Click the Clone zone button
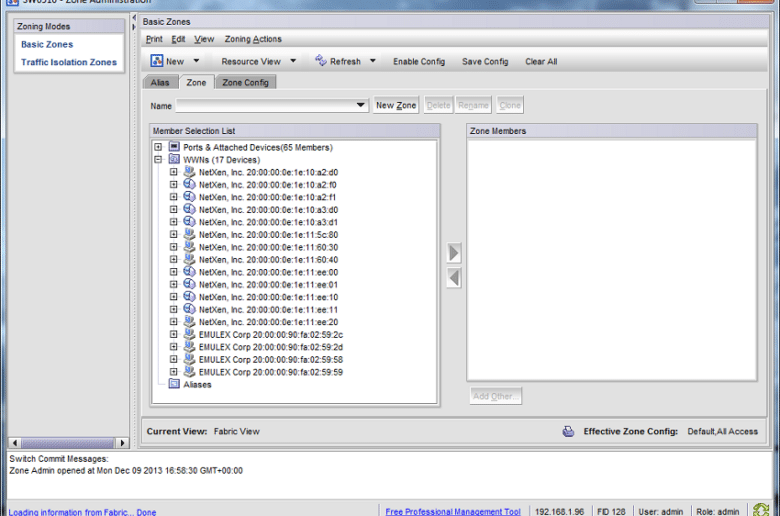 click(x=510, y=105)
